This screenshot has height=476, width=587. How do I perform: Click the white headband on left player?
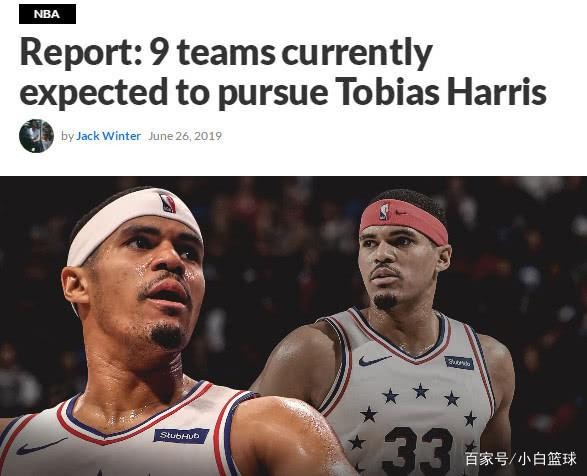pos(133,227)
